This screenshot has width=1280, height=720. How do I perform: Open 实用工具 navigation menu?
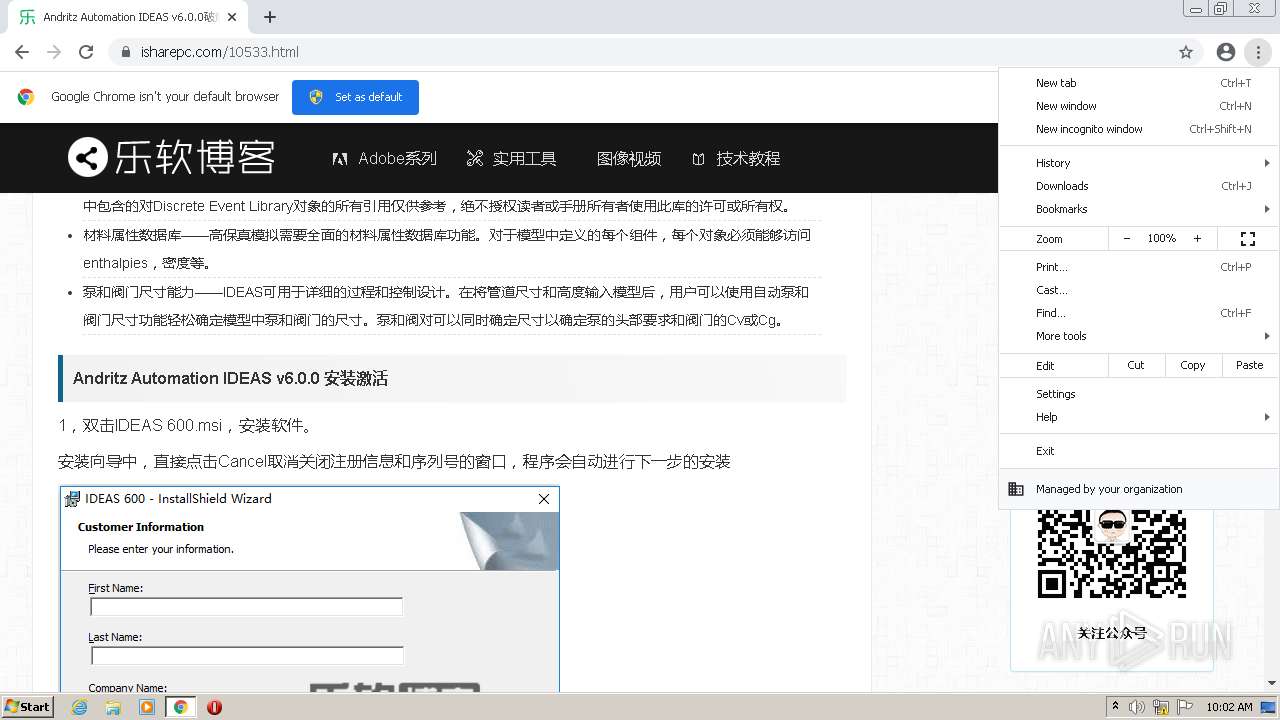coord(511,158)
